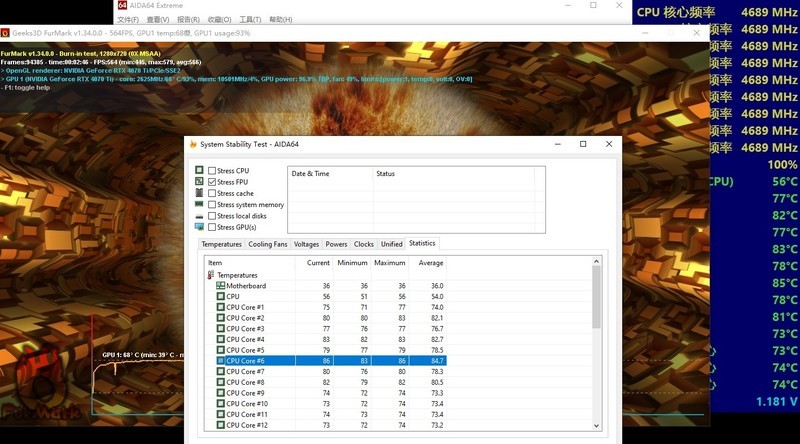The image size is (800, 444).
Task: Click the CPU Core #1 chip icon
Action: [221, 307]
